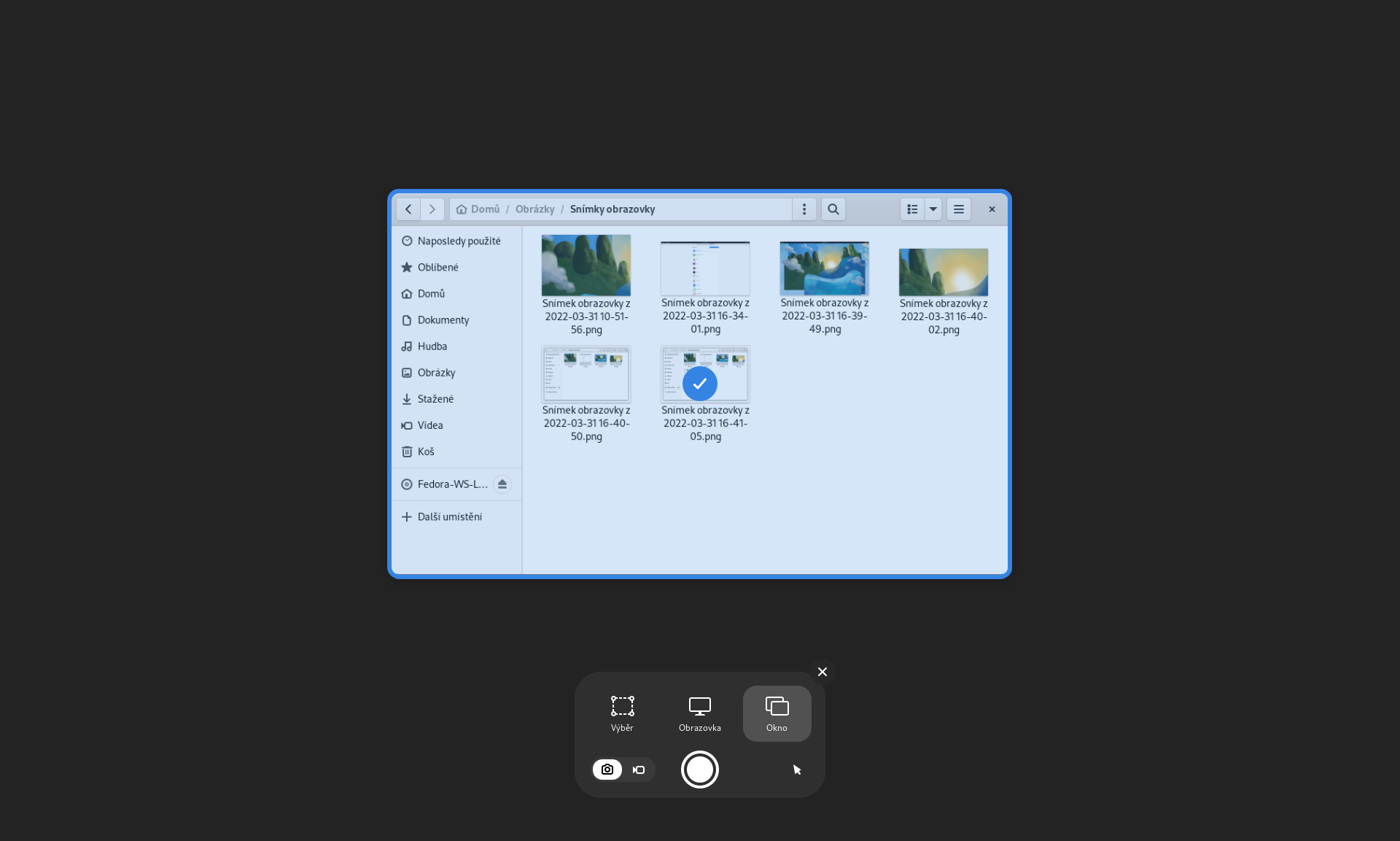The height and width of the screenshot is (841, 1400).
Task: Open the hamburger main menu
Action: coord(958,209)
